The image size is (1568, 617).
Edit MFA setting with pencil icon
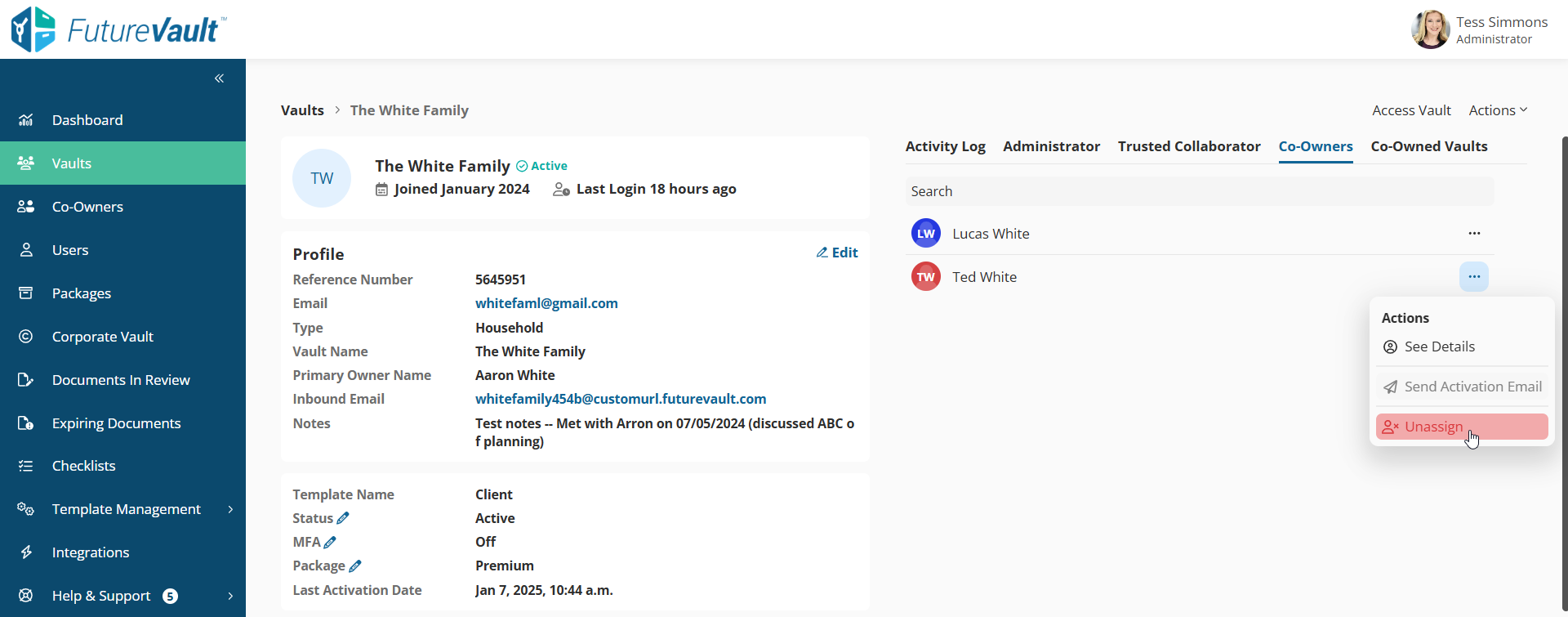pyautogui.click(x=330, y=542)
